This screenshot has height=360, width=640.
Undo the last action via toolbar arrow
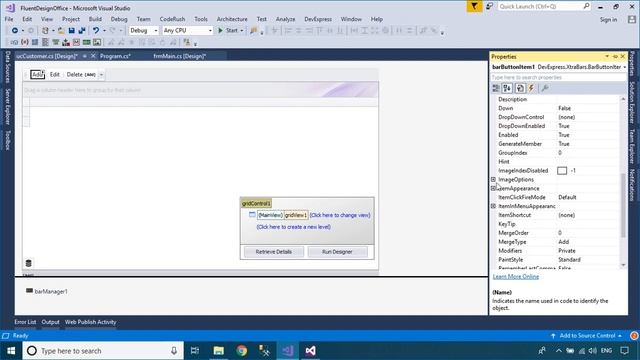click(x=96, y=31)
